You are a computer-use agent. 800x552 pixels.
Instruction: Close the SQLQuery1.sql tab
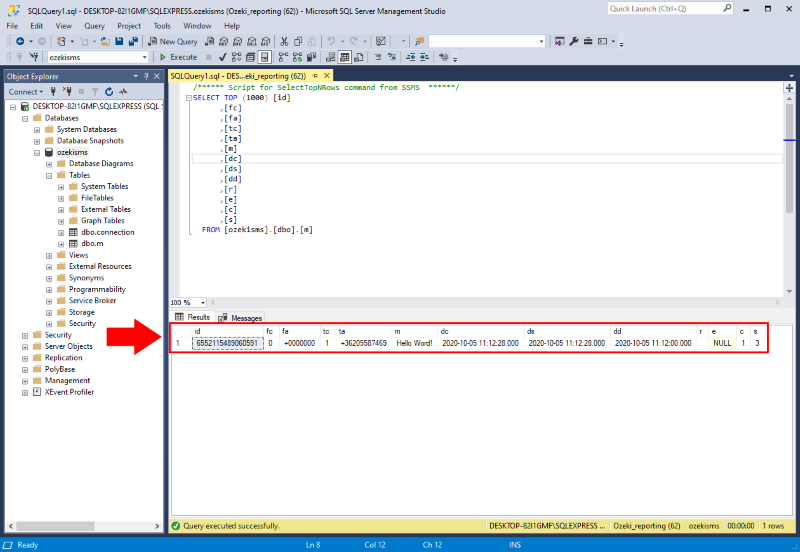coord(327,76)
